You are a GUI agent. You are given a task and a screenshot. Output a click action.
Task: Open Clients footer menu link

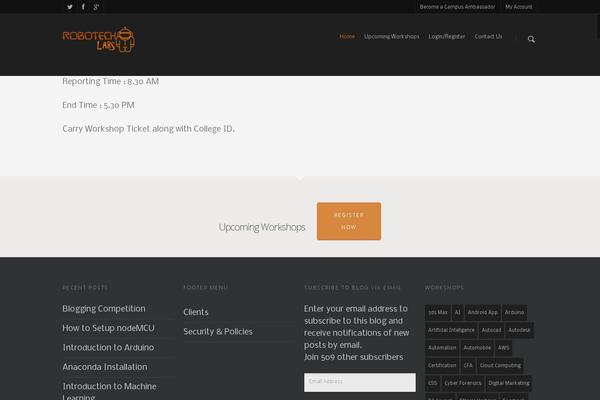coord(196,312)
